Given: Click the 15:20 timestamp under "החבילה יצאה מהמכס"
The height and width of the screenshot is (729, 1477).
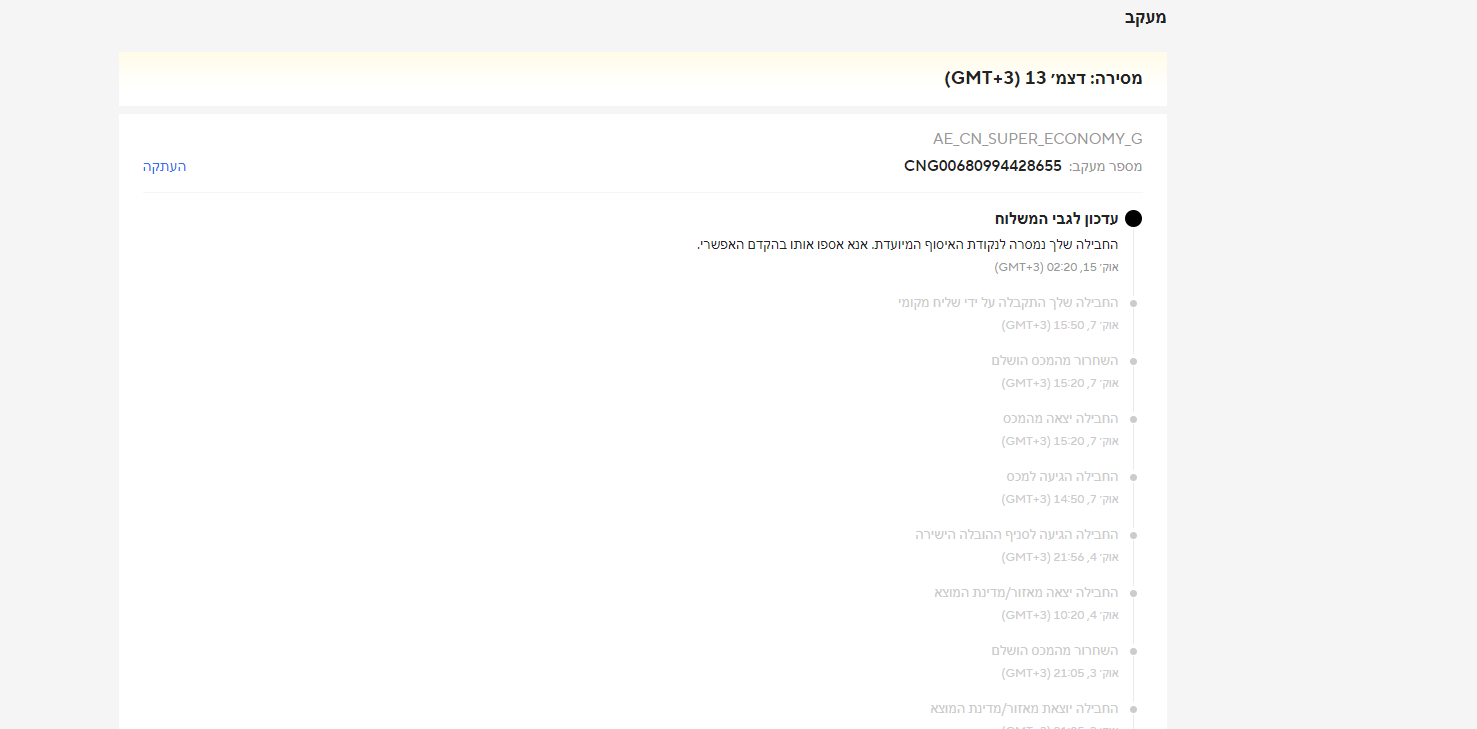Looking at the screenshot, I should click(x=1060, y=441).
